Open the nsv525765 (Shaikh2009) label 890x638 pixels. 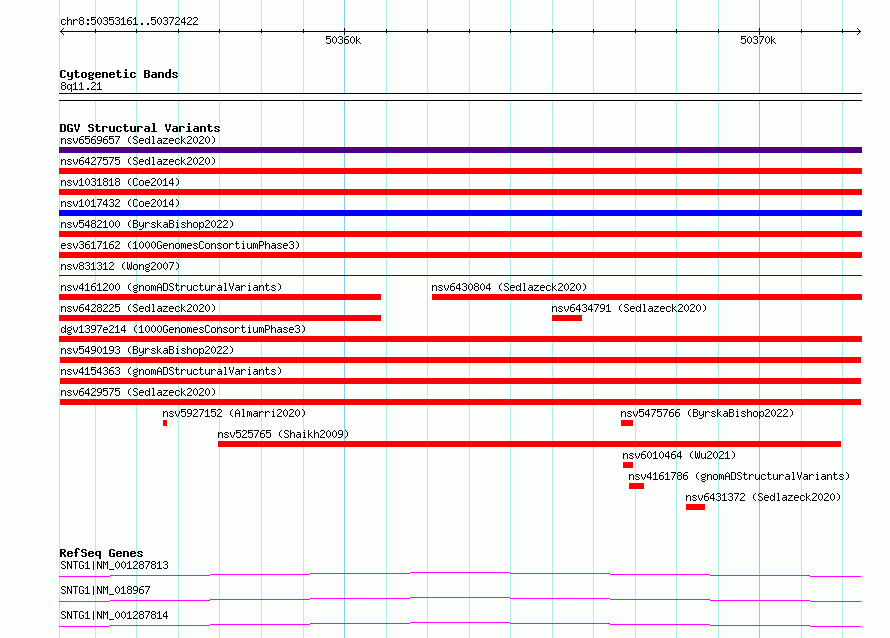coord(283,434)
